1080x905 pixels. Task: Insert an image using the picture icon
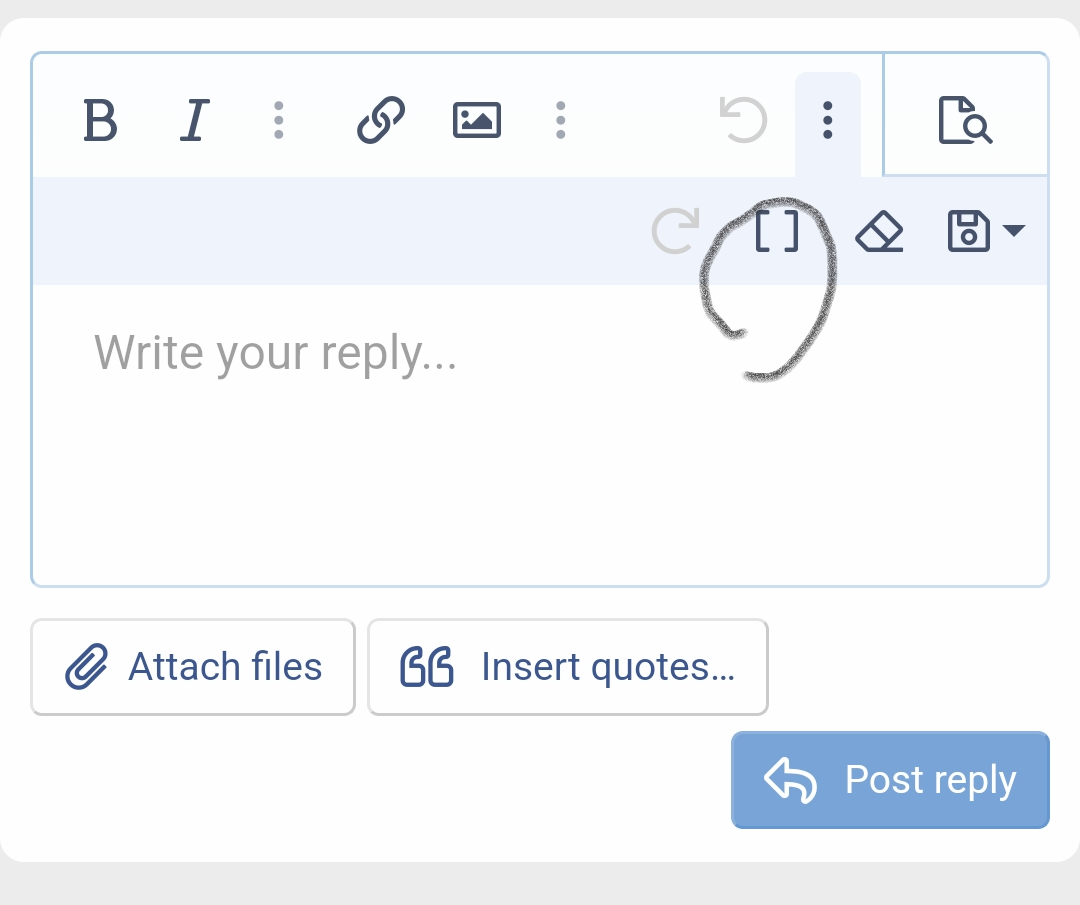click(x=477, y=121)
